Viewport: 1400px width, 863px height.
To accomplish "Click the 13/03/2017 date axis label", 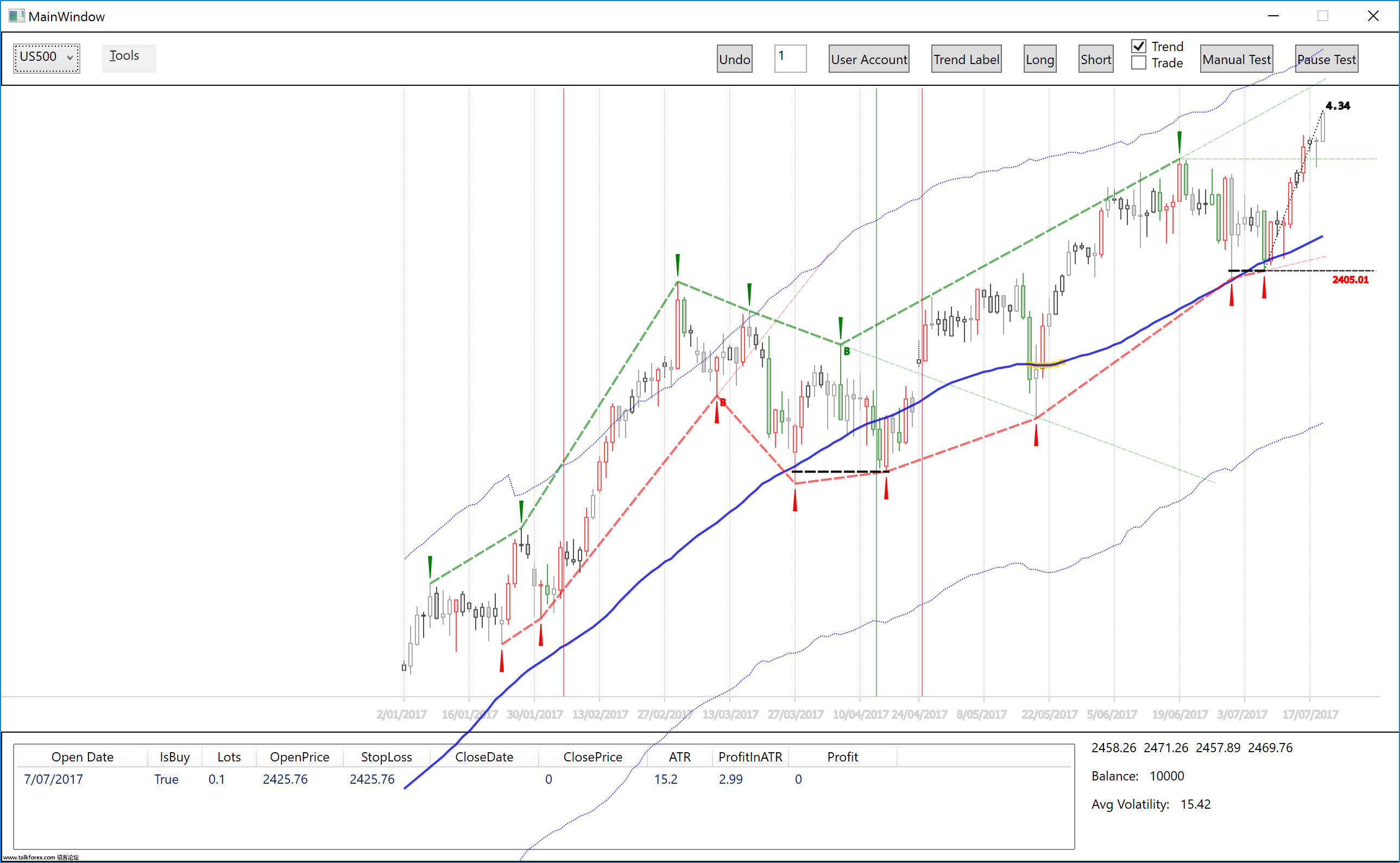I will [x=730, y=715].
